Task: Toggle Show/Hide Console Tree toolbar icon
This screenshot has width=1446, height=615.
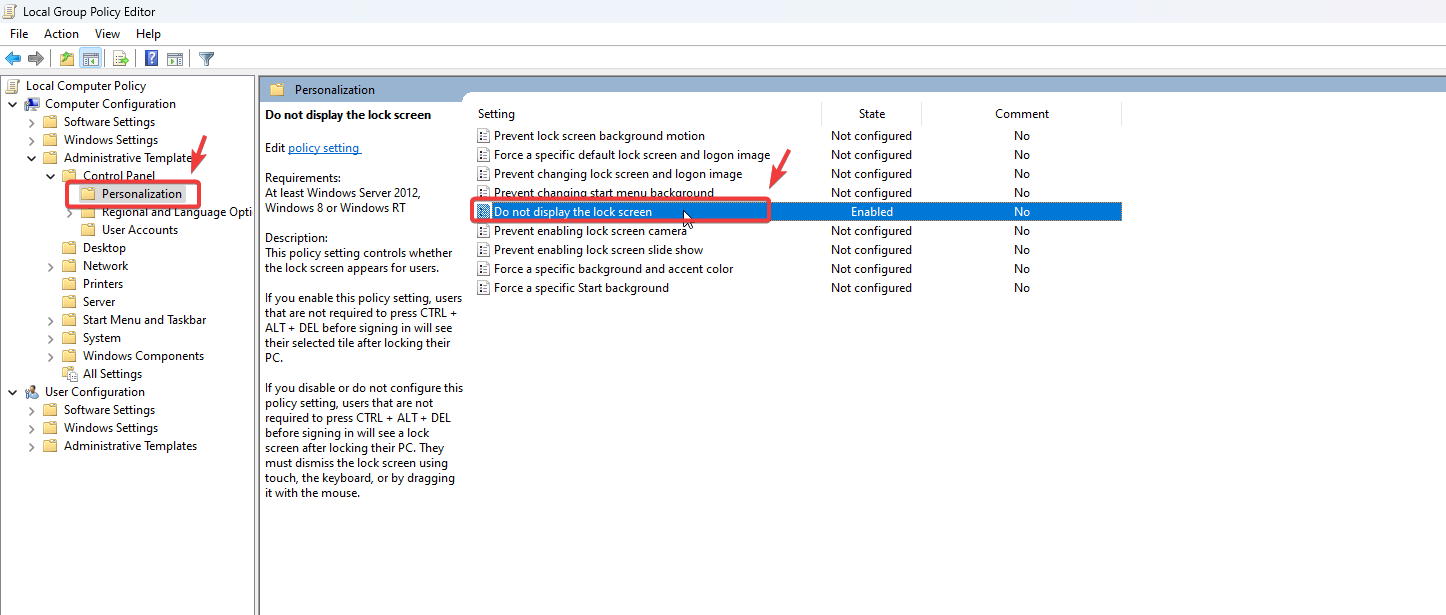Action: pos(90,59)
